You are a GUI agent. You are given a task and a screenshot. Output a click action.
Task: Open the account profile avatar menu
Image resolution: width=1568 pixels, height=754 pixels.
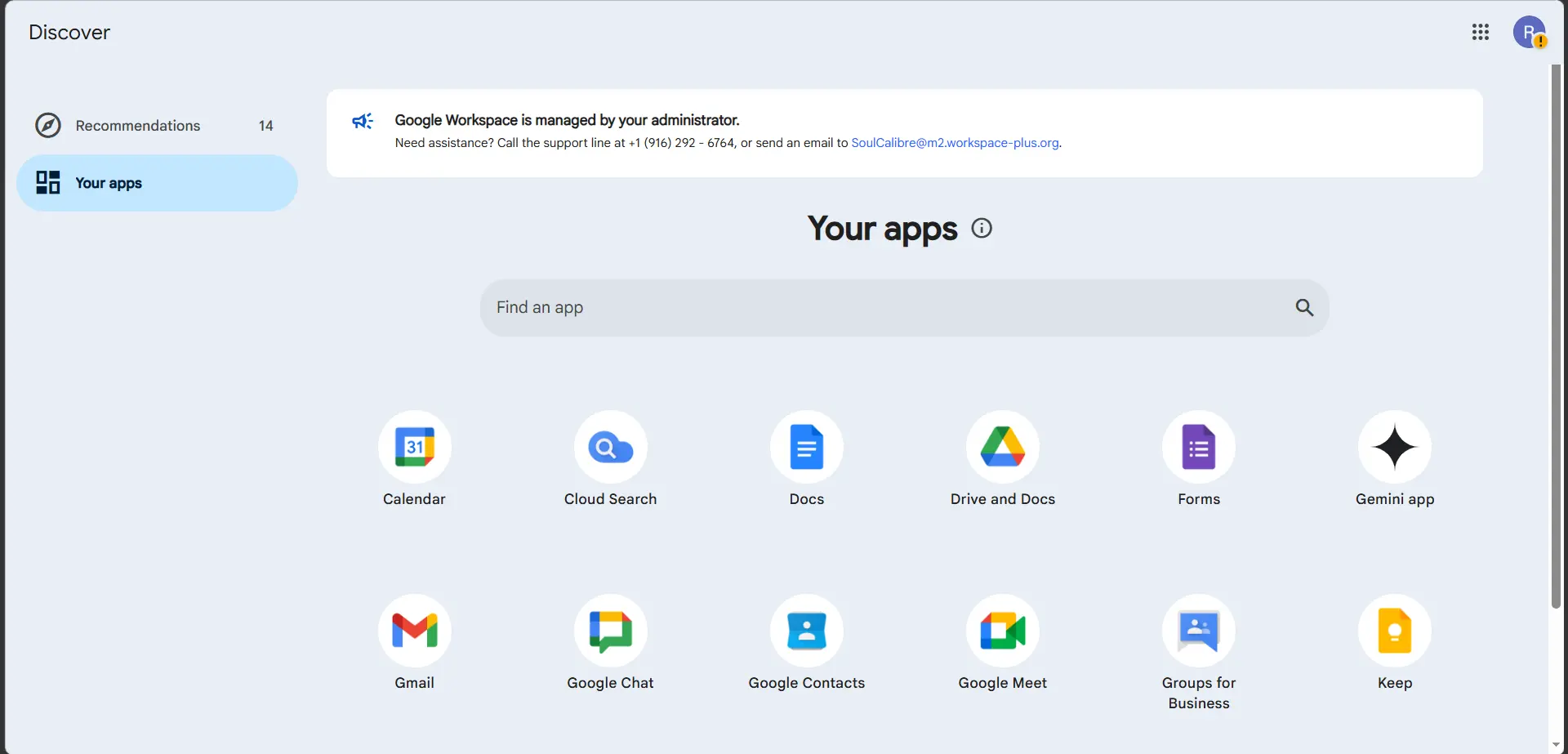1529,32
